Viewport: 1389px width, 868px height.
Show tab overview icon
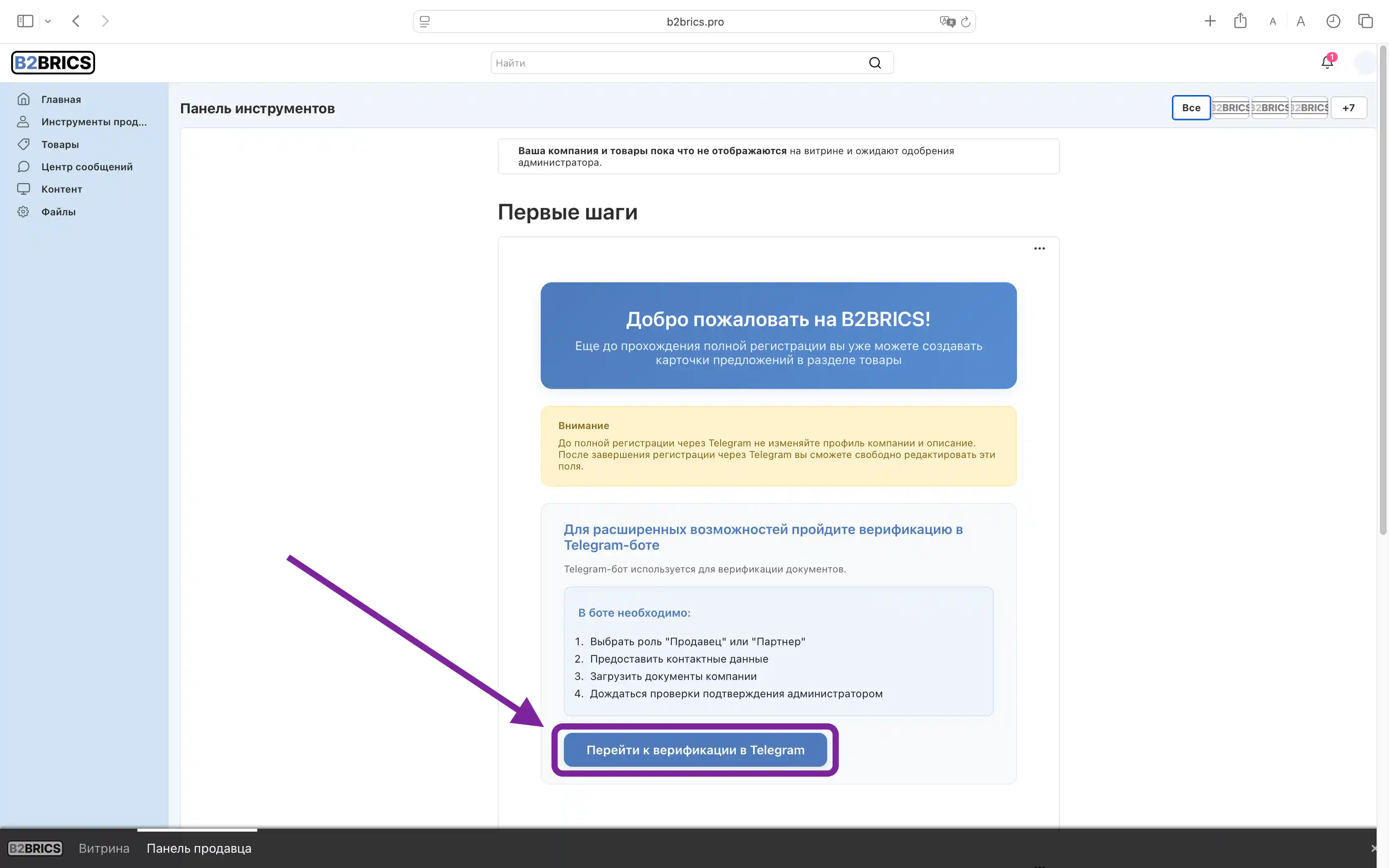point(1365,21)
